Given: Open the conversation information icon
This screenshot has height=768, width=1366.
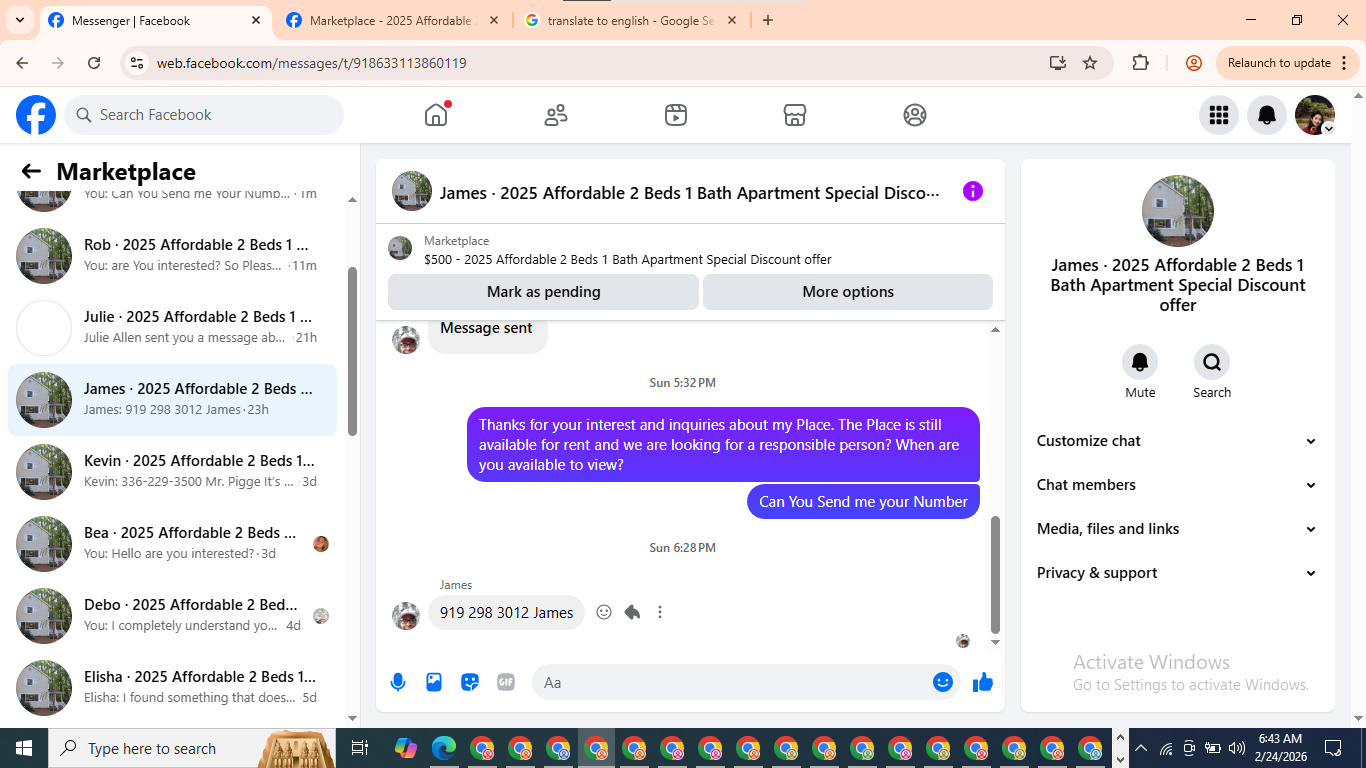Looking at the screenshot, I should [x=973, y=191].
